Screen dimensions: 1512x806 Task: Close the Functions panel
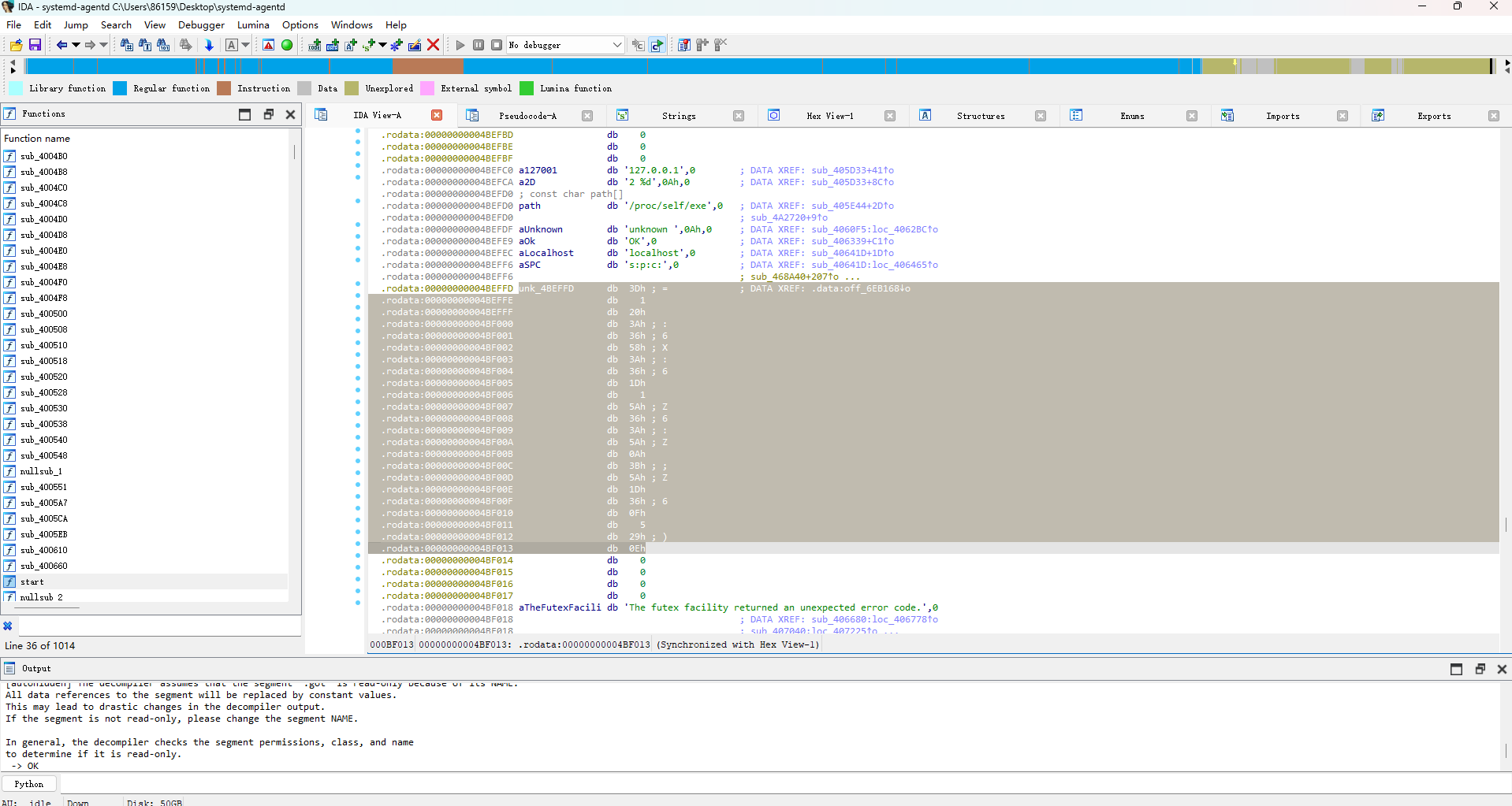290,114
